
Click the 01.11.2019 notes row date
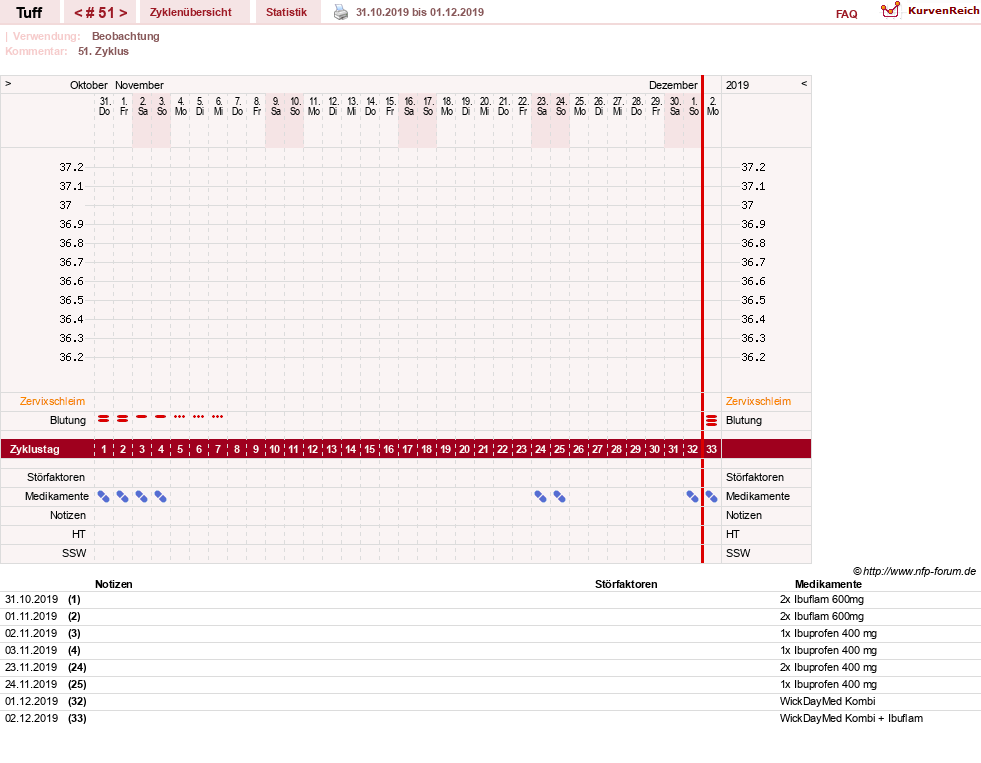coord(31,617)
